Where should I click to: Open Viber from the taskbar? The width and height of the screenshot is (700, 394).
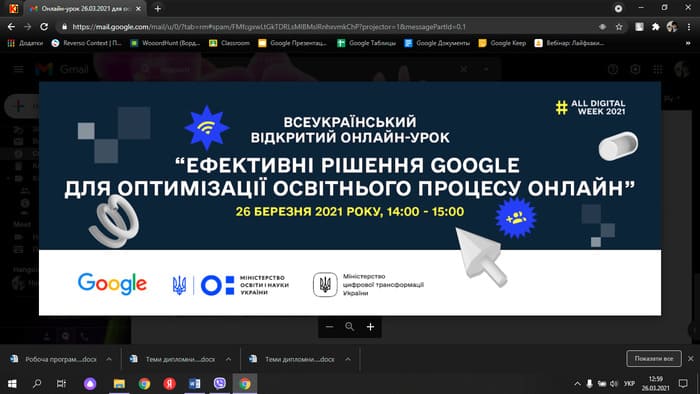tap(219, 383)
